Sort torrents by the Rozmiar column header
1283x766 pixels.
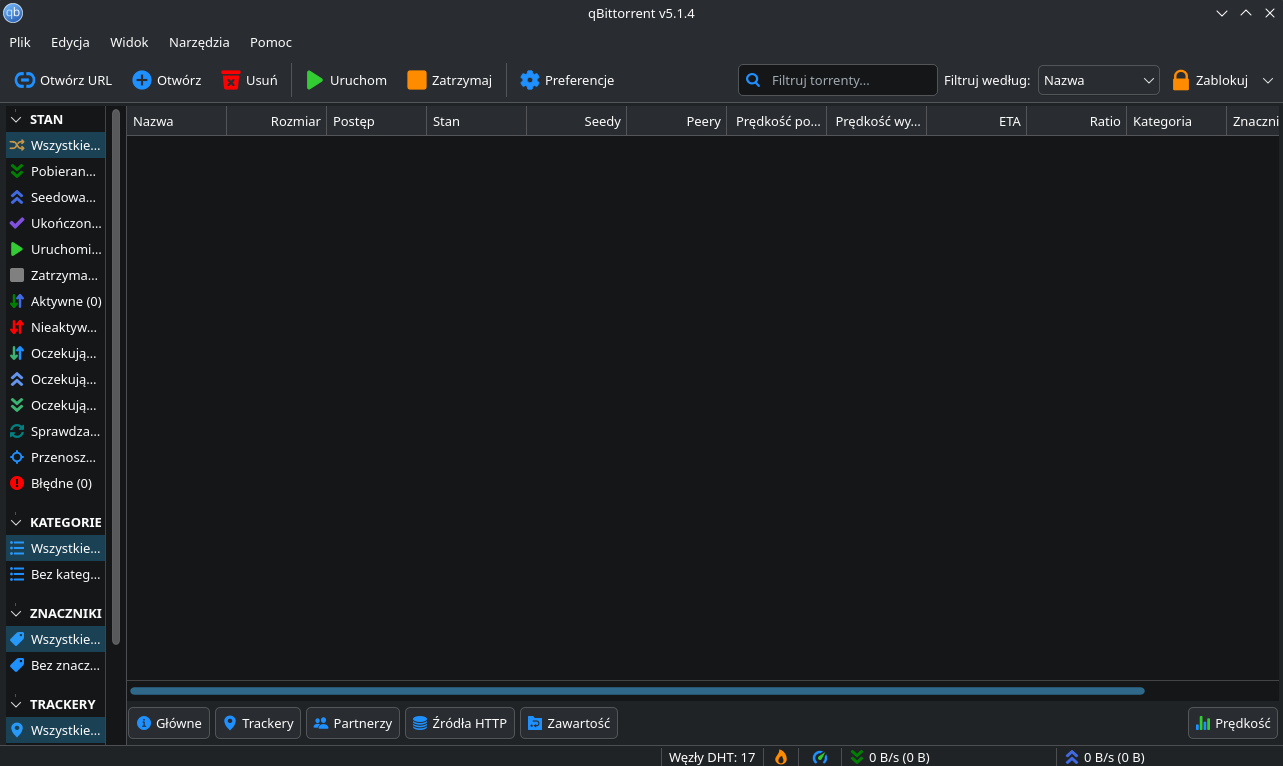coord(277,121)
